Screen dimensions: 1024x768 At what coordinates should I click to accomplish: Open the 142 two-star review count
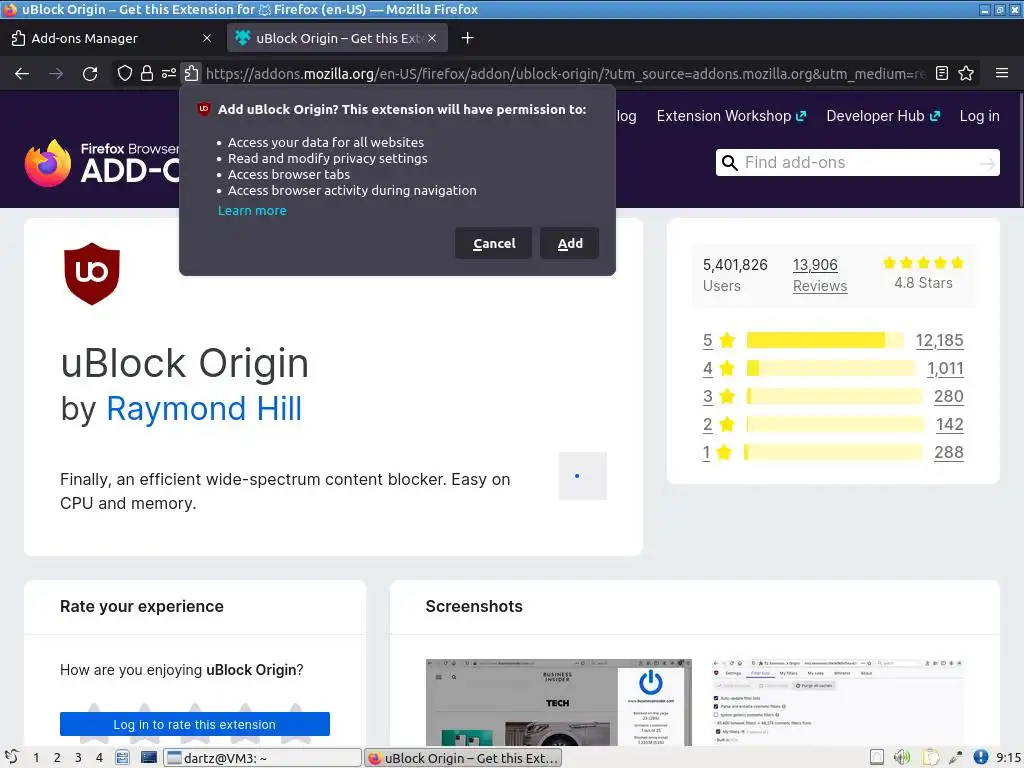[950, 424]
